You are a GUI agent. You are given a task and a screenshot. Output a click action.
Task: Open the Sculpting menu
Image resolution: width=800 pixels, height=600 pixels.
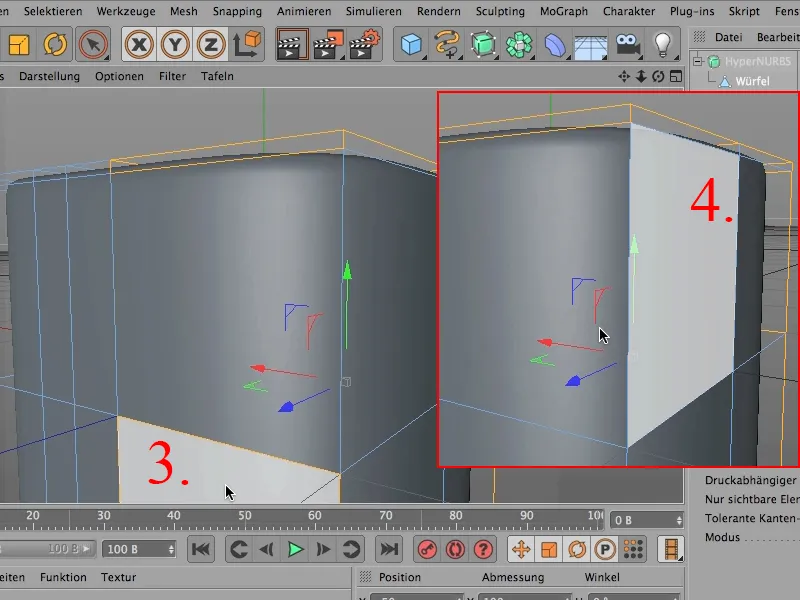pyautogui.click(x=500, y=11)
